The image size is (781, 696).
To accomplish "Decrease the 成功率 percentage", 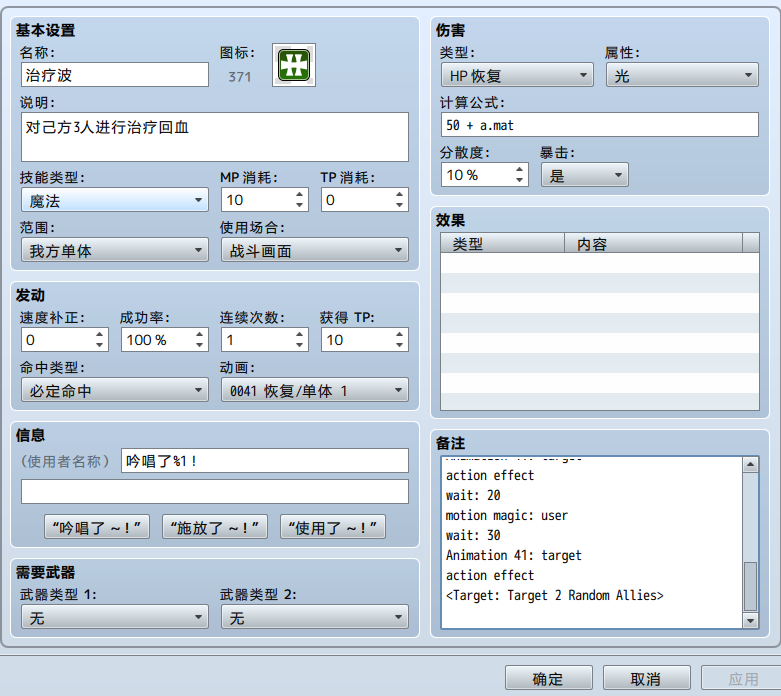I will pyautogui.click(x=199, y=345).
